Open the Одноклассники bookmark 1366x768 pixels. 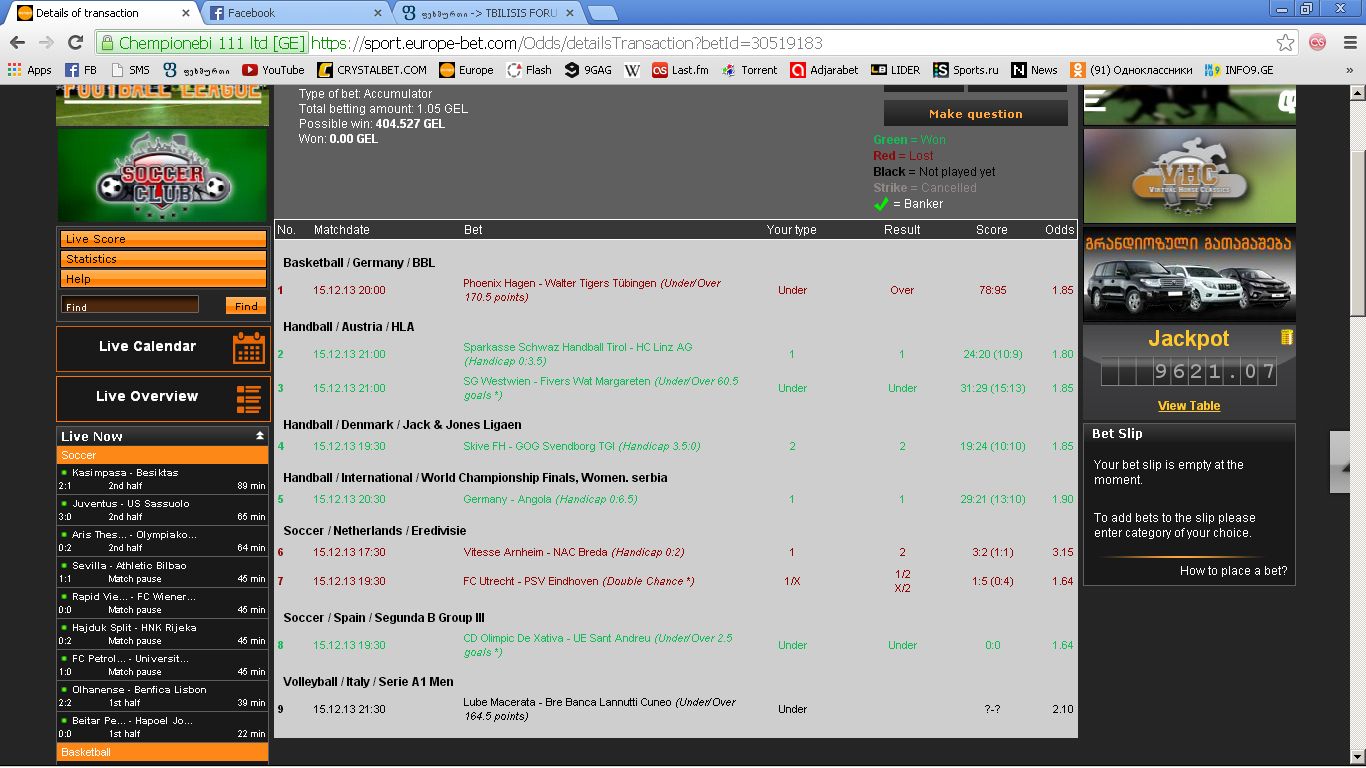(x=1131, y=70)
